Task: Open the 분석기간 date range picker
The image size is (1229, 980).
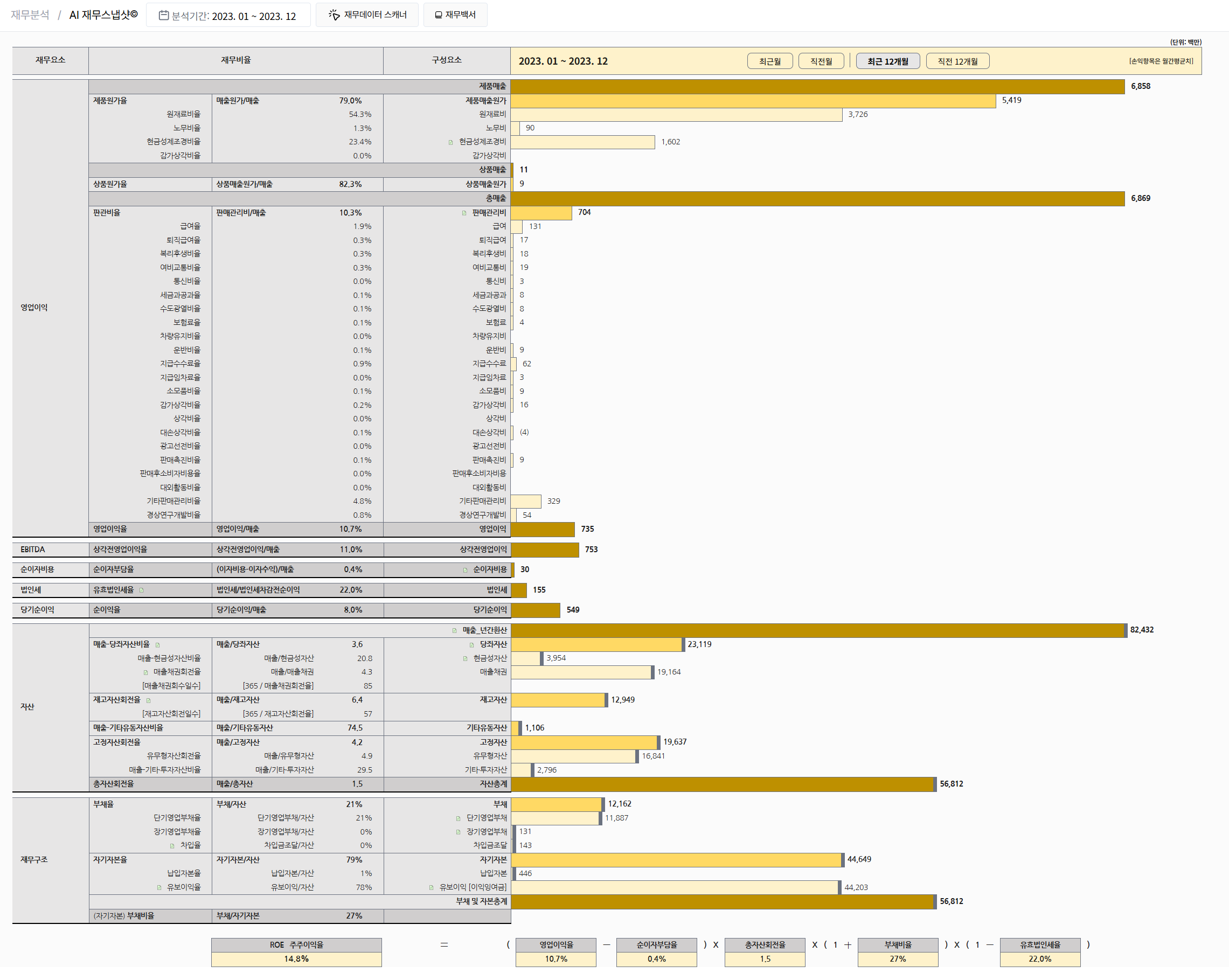Action: [x=228, y=16]
